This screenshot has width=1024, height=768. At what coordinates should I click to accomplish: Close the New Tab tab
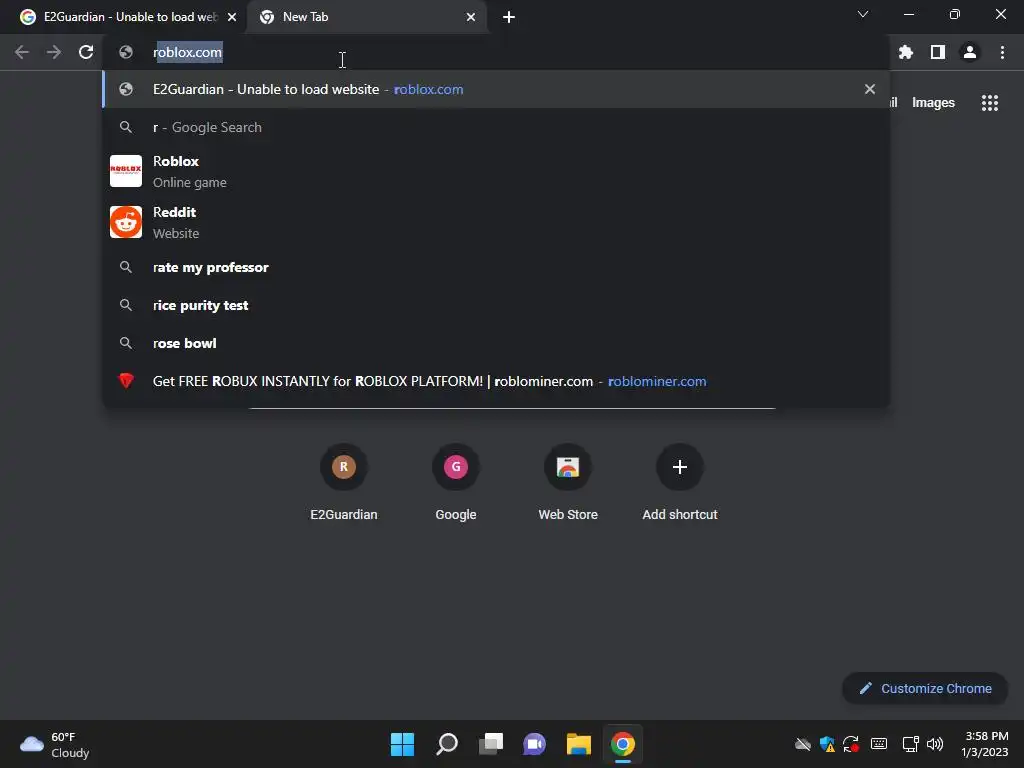471,17
